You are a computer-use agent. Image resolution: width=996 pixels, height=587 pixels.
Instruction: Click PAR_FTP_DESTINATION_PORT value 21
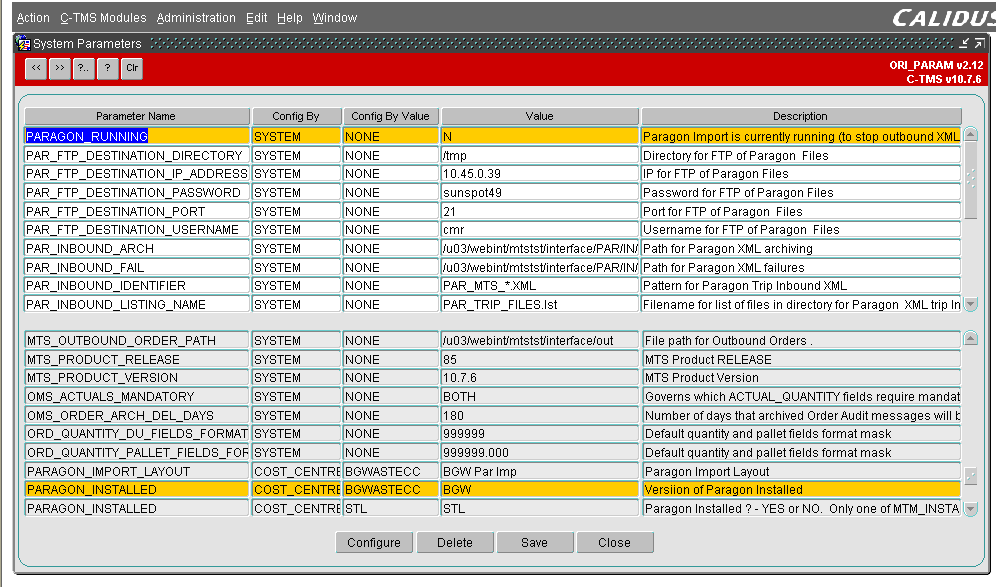click(x=540, y=212)
